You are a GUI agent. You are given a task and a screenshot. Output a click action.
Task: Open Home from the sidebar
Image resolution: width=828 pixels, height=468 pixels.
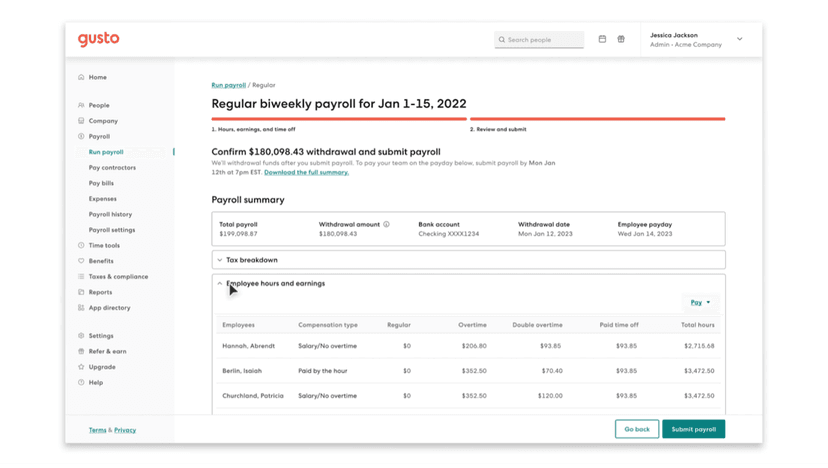pyautogui.click(x=97, y=77)
